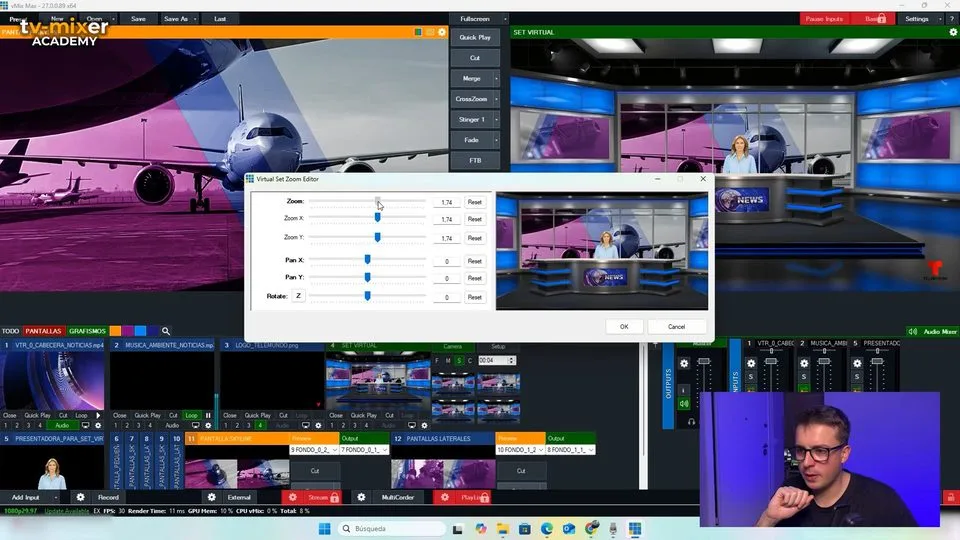
Task: Select the orange category color swatch
Action: point(115,331)
